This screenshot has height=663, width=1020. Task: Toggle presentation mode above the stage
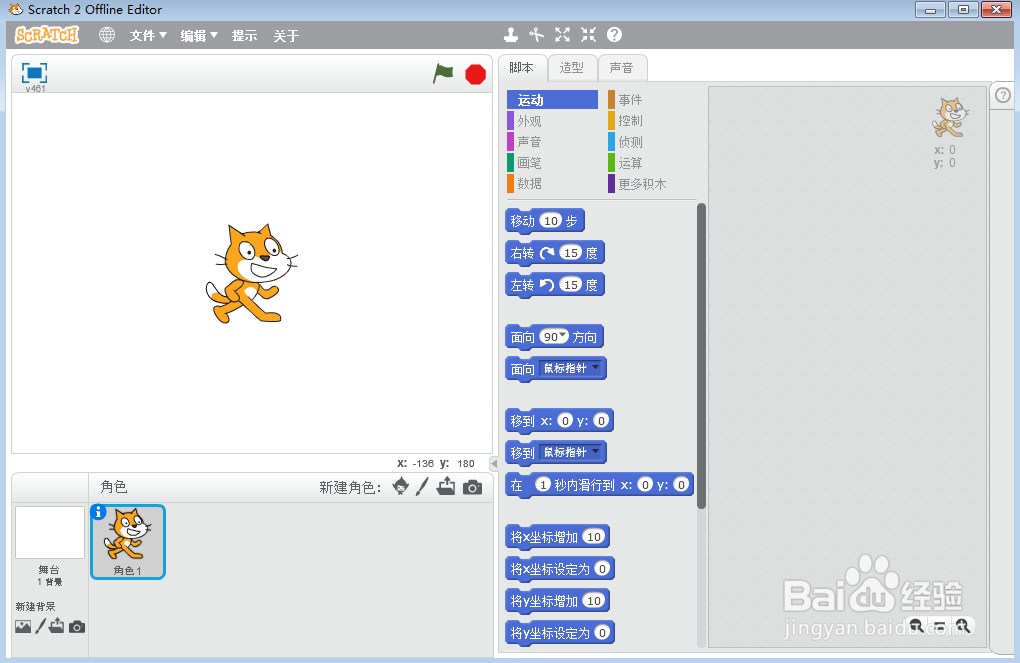[35, 72]
